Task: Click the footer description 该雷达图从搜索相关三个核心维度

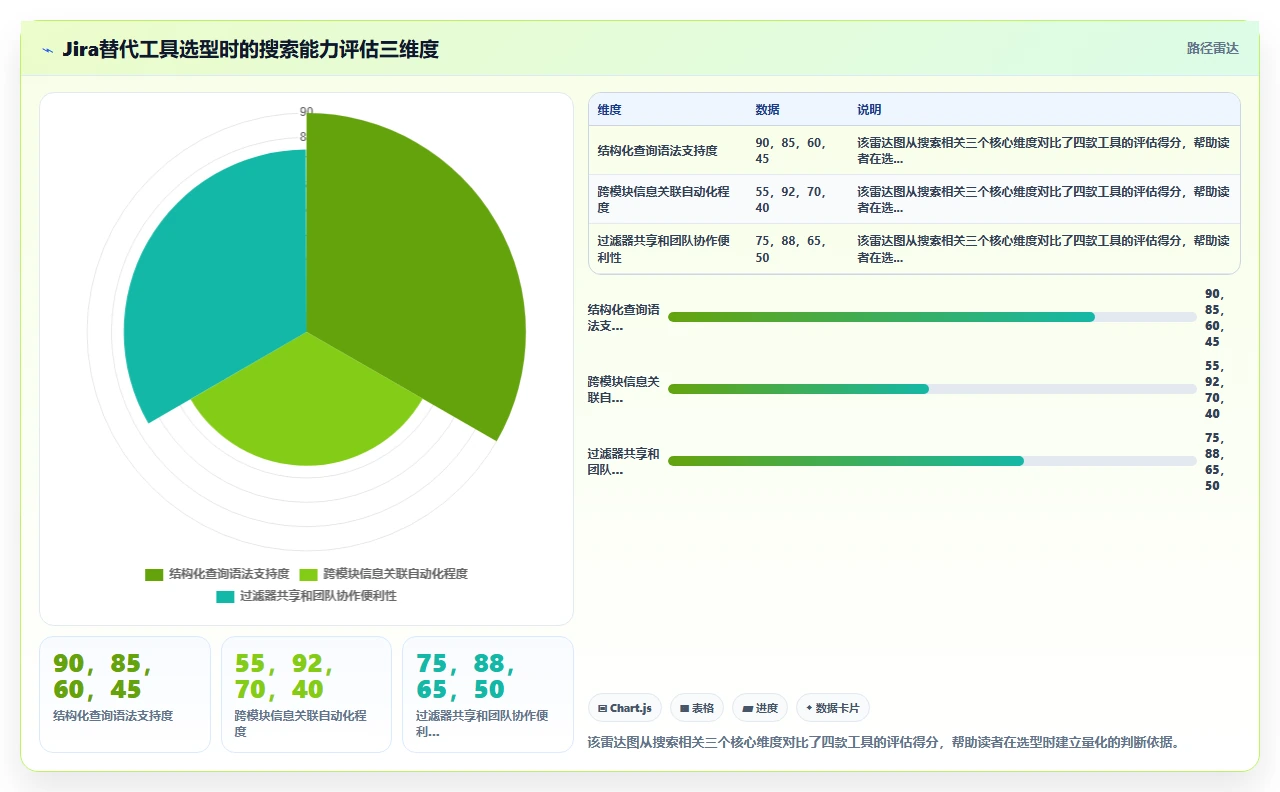Action: click(x=886, y=742)
